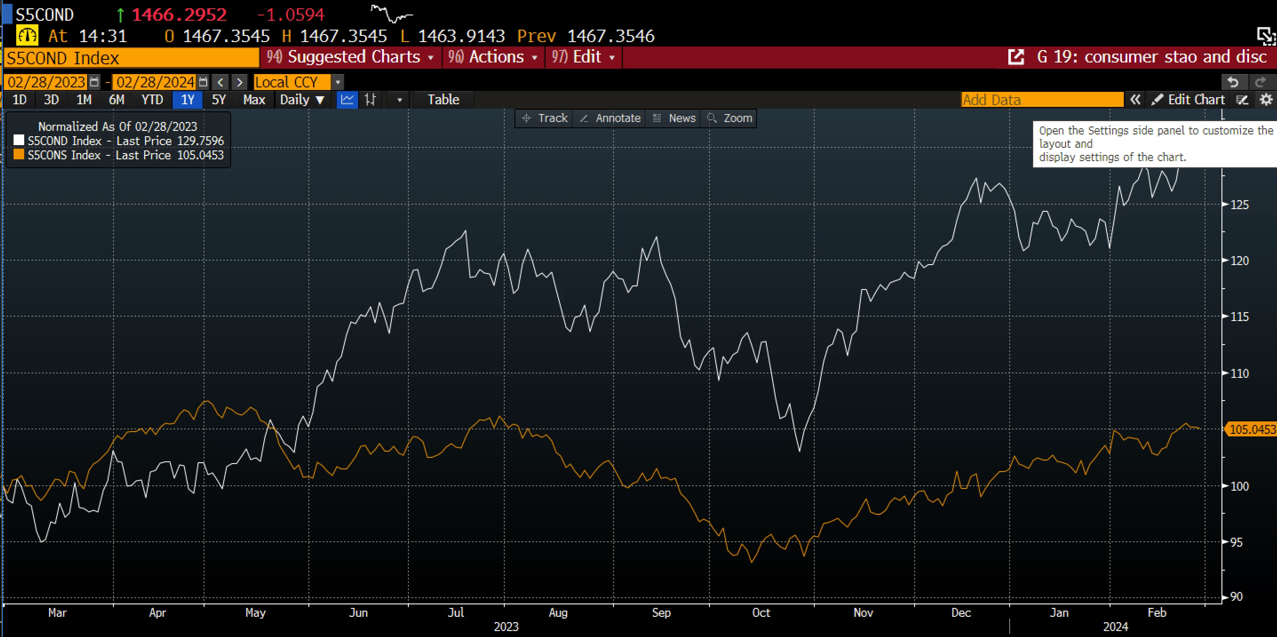Screen dimensions: 1277x637
Task: Click the News overlay button
Action: coord(673,118)
